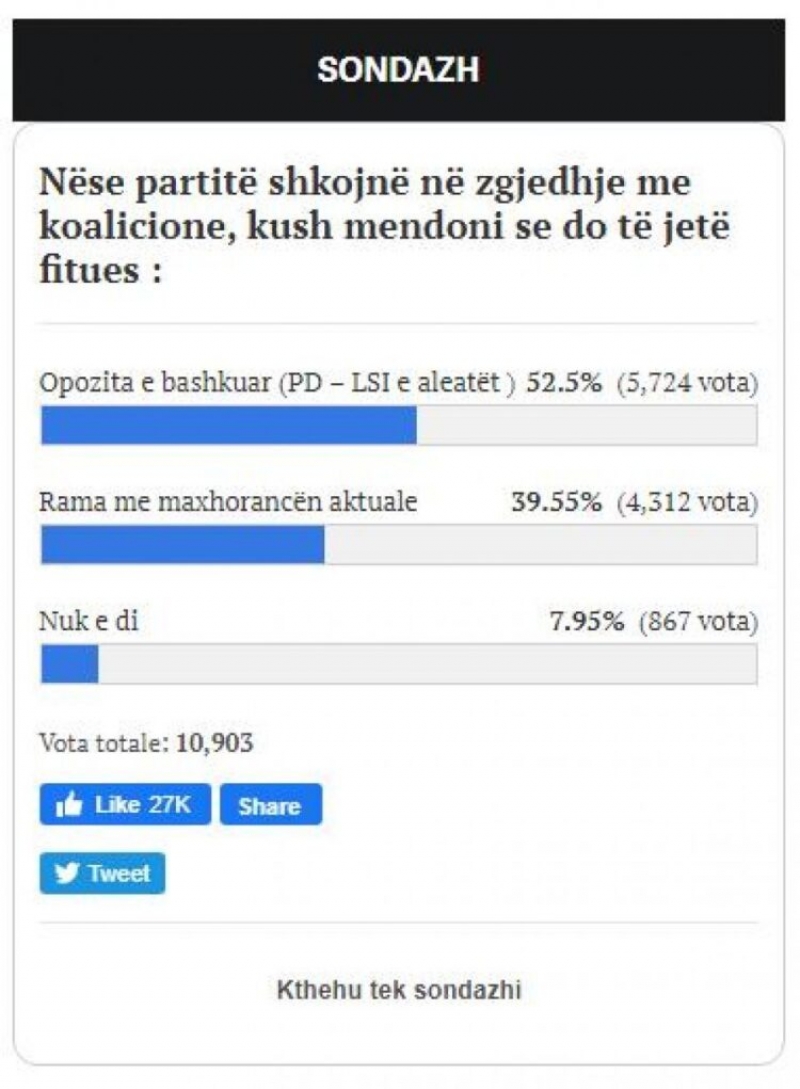Click the poll question heading
The height and width of the screenshot is (1089, 800).
pos(385,226)
